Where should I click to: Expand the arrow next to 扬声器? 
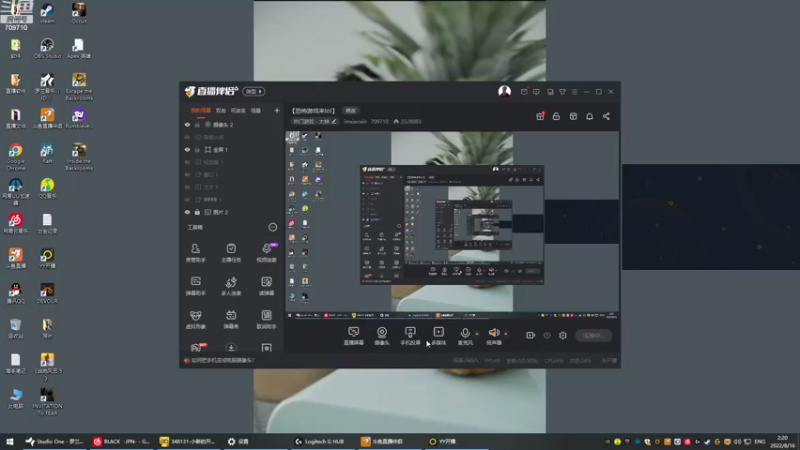(x=506, y=334)
